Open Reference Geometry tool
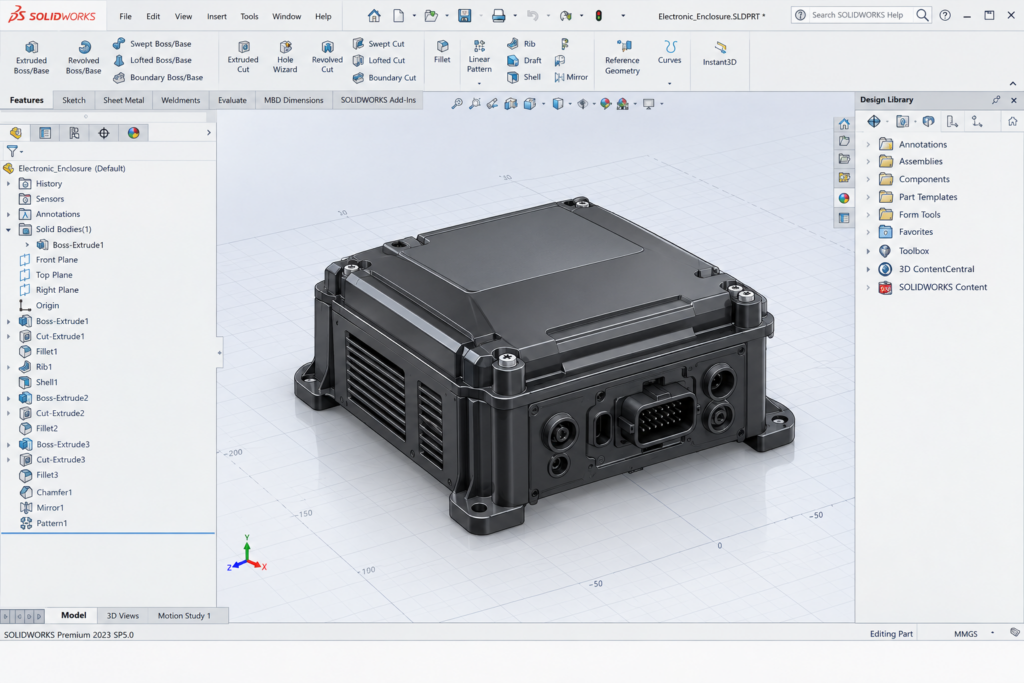The width and height of the screenshot is (1024, 683). [622, 57]
